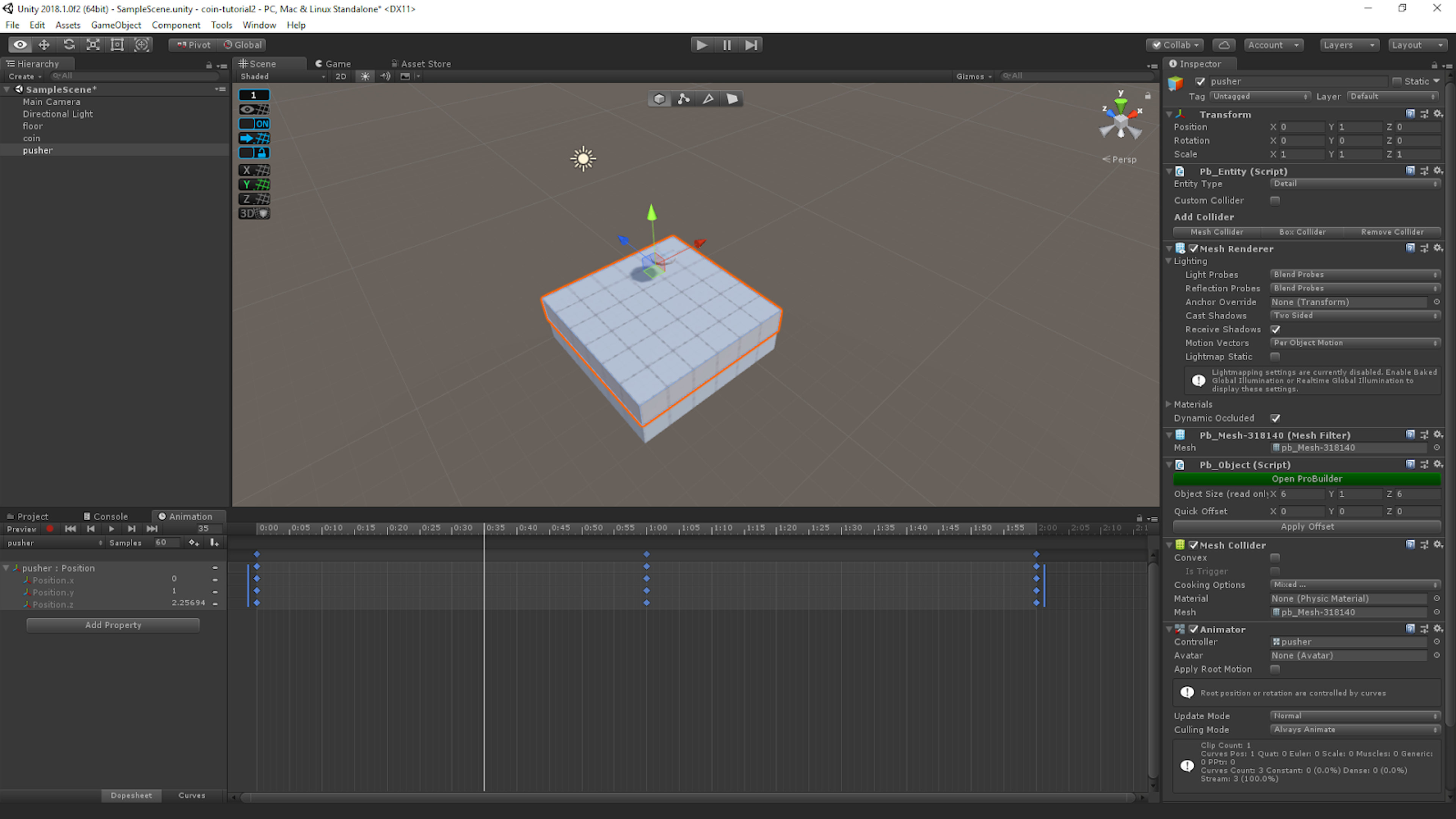Select the Move tool in toolbar
The height and width of the screenshot is (819, 1456).
pos(44,45)
